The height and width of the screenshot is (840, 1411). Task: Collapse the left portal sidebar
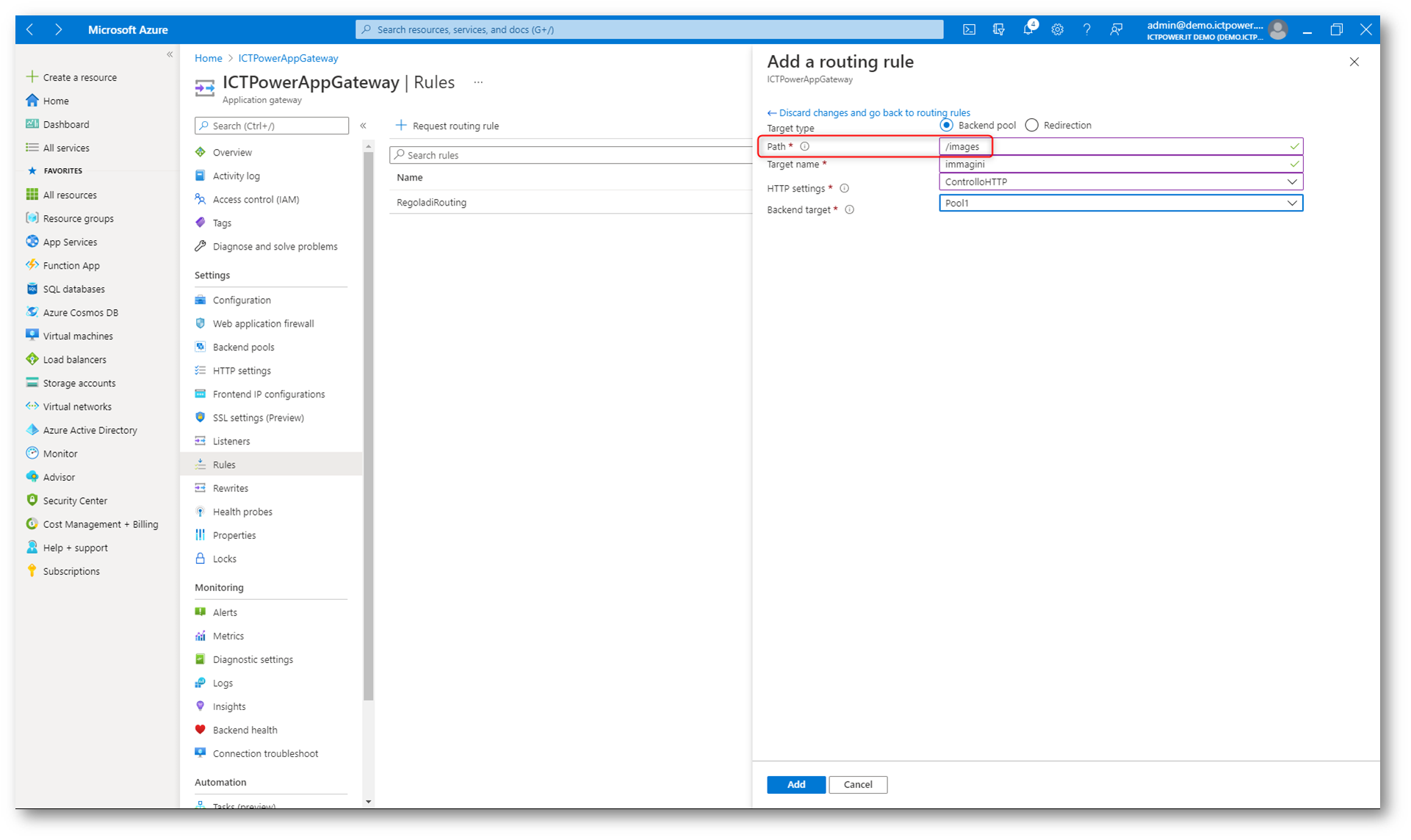[170, 54]
